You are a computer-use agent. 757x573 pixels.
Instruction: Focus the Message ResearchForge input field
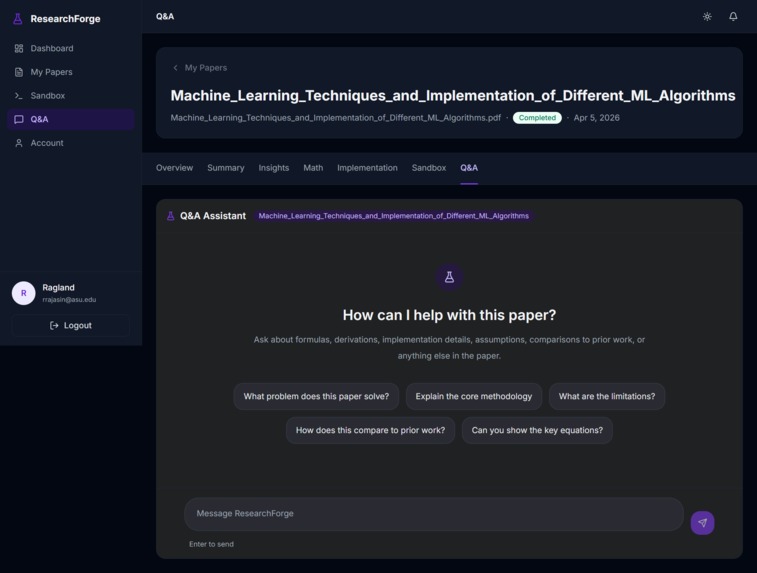click(x=434, y=514)
